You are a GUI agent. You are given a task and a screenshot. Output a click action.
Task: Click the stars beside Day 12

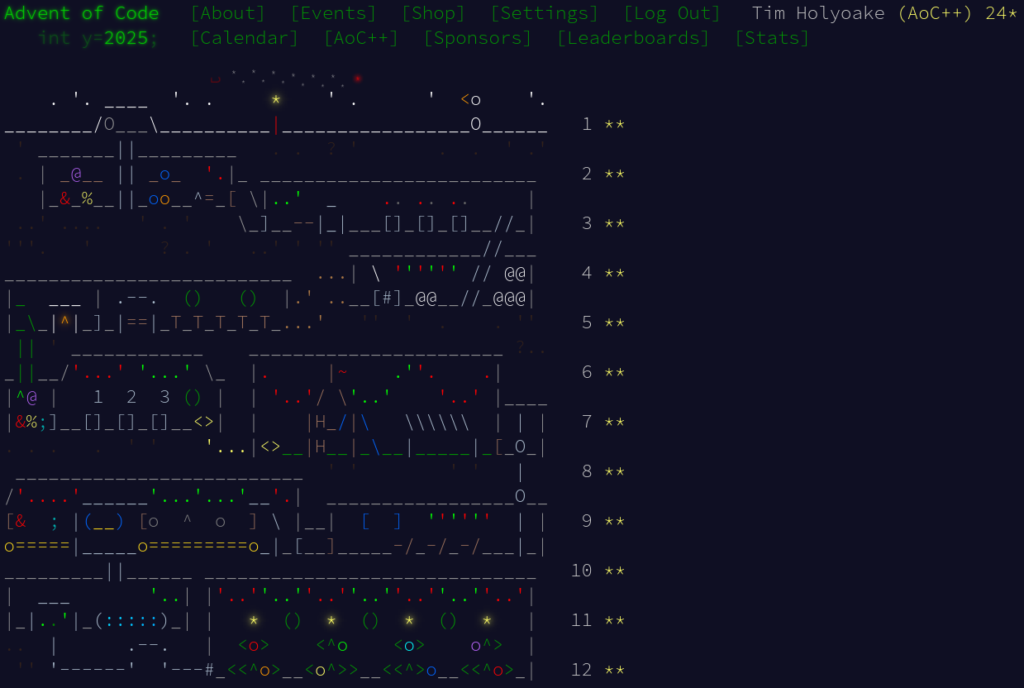[615, 670]
